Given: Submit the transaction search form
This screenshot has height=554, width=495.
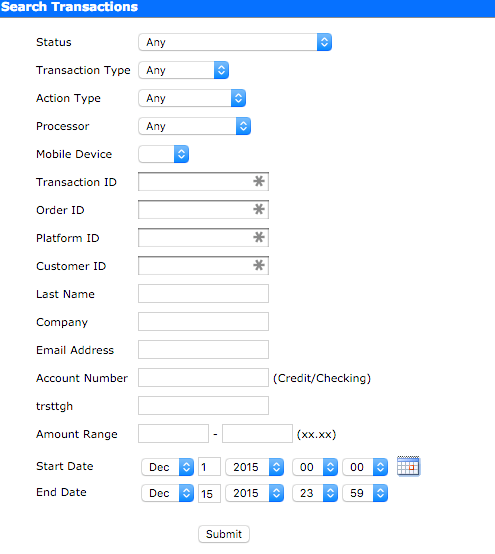Looking at the screenshot, I should [224, 534].
